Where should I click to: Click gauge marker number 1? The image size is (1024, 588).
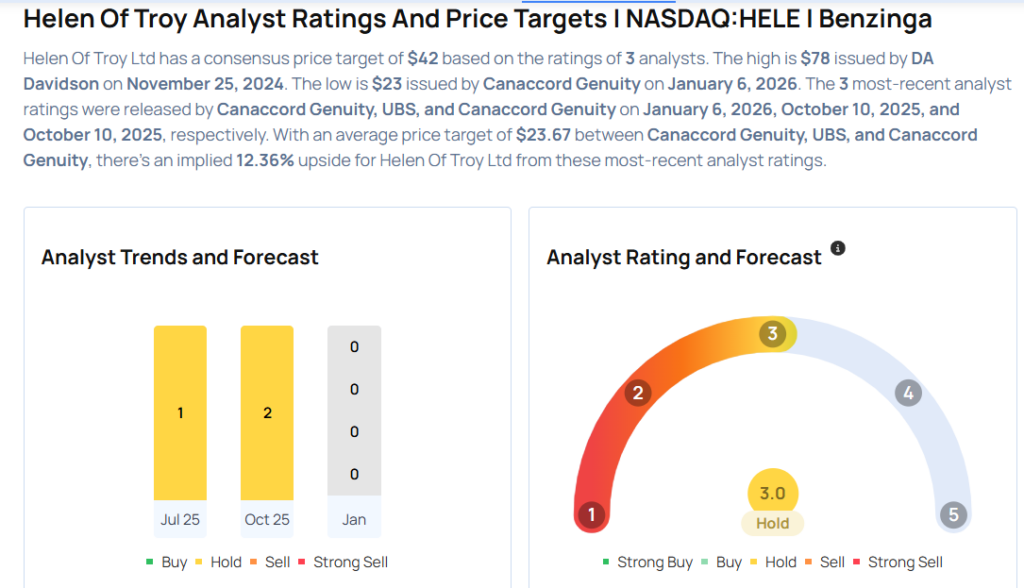(x=592, y=515)
